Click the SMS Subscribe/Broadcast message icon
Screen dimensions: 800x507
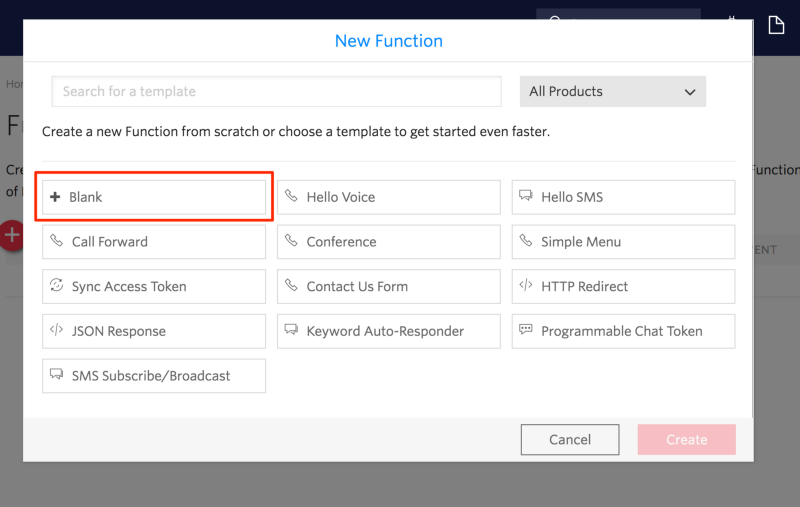coord(56,375)
